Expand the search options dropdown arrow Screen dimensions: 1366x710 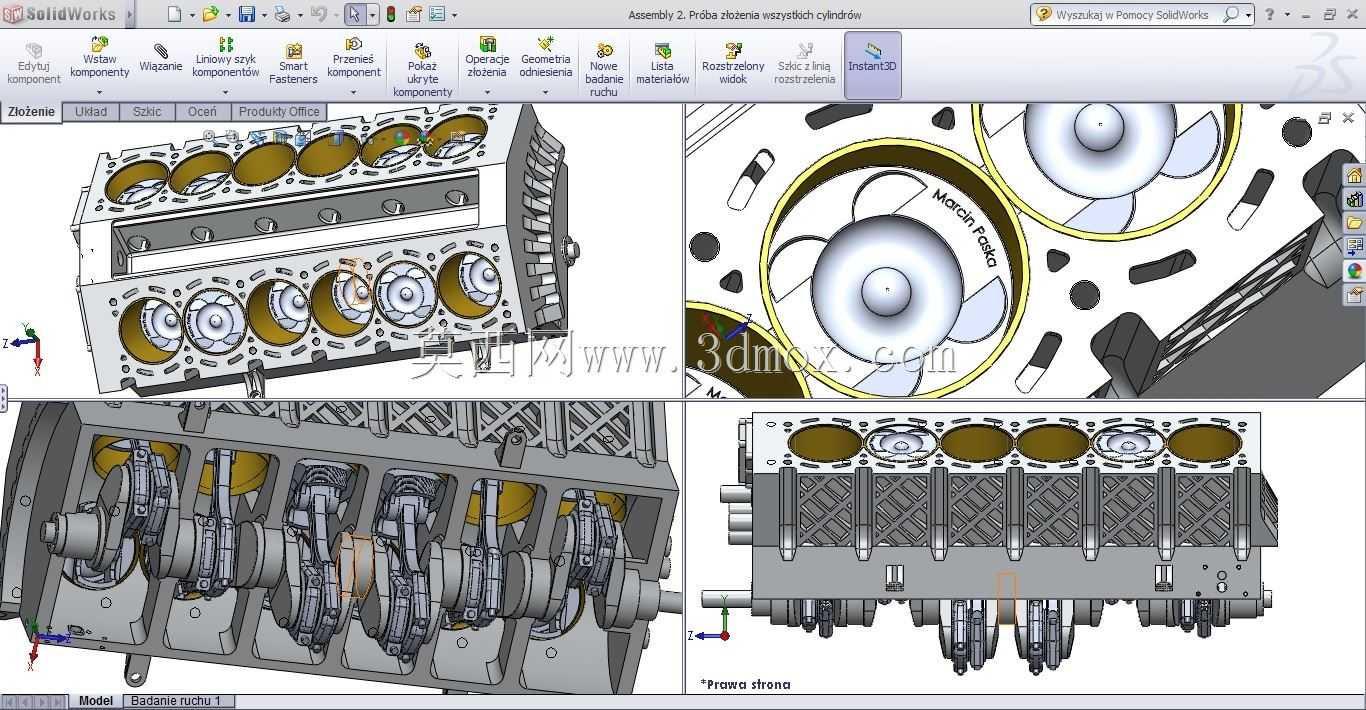coord(1248,15)
